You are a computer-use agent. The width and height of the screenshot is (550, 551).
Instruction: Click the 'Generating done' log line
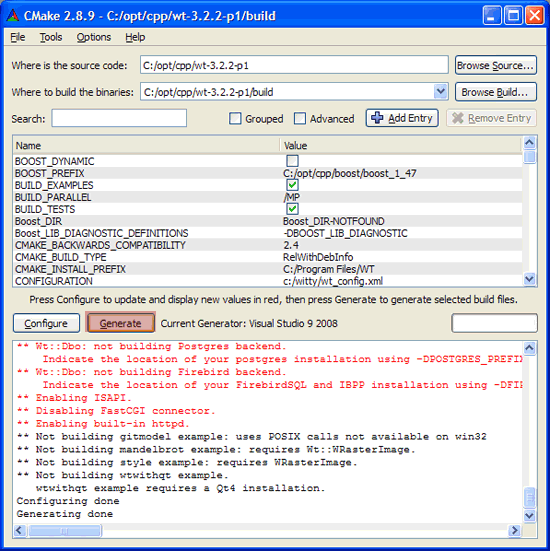pos(65,514)
